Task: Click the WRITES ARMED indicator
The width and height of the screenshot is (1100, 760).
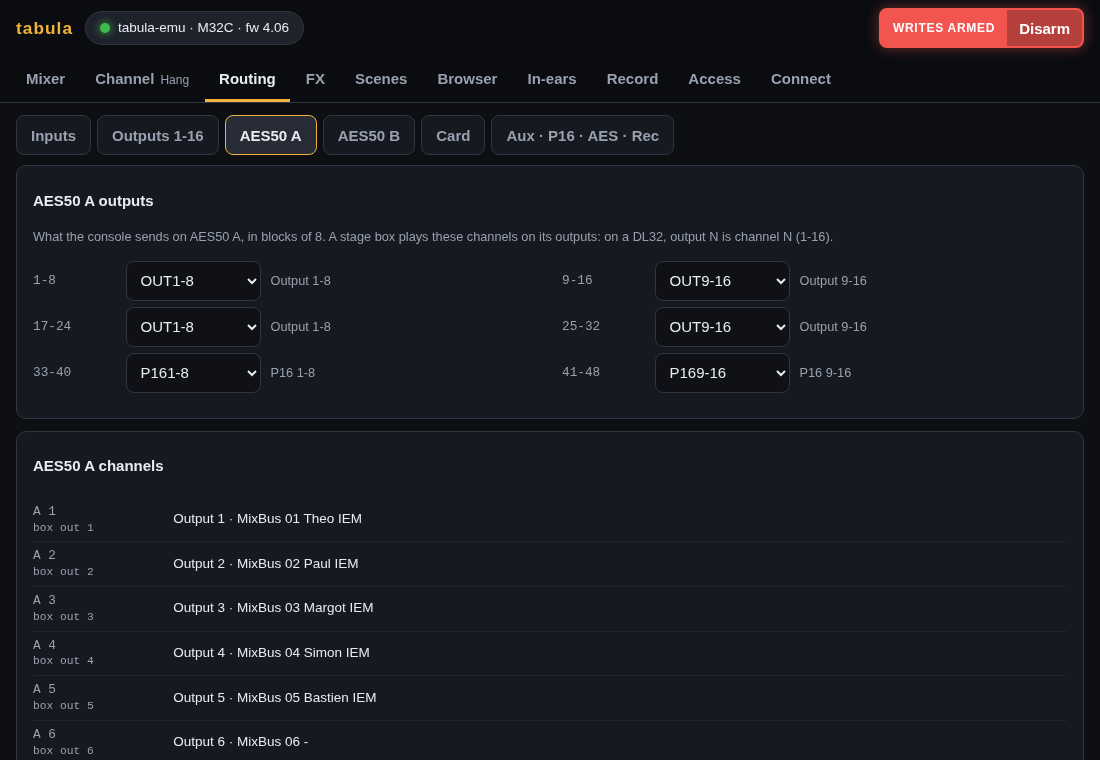Action: (944, 28)
